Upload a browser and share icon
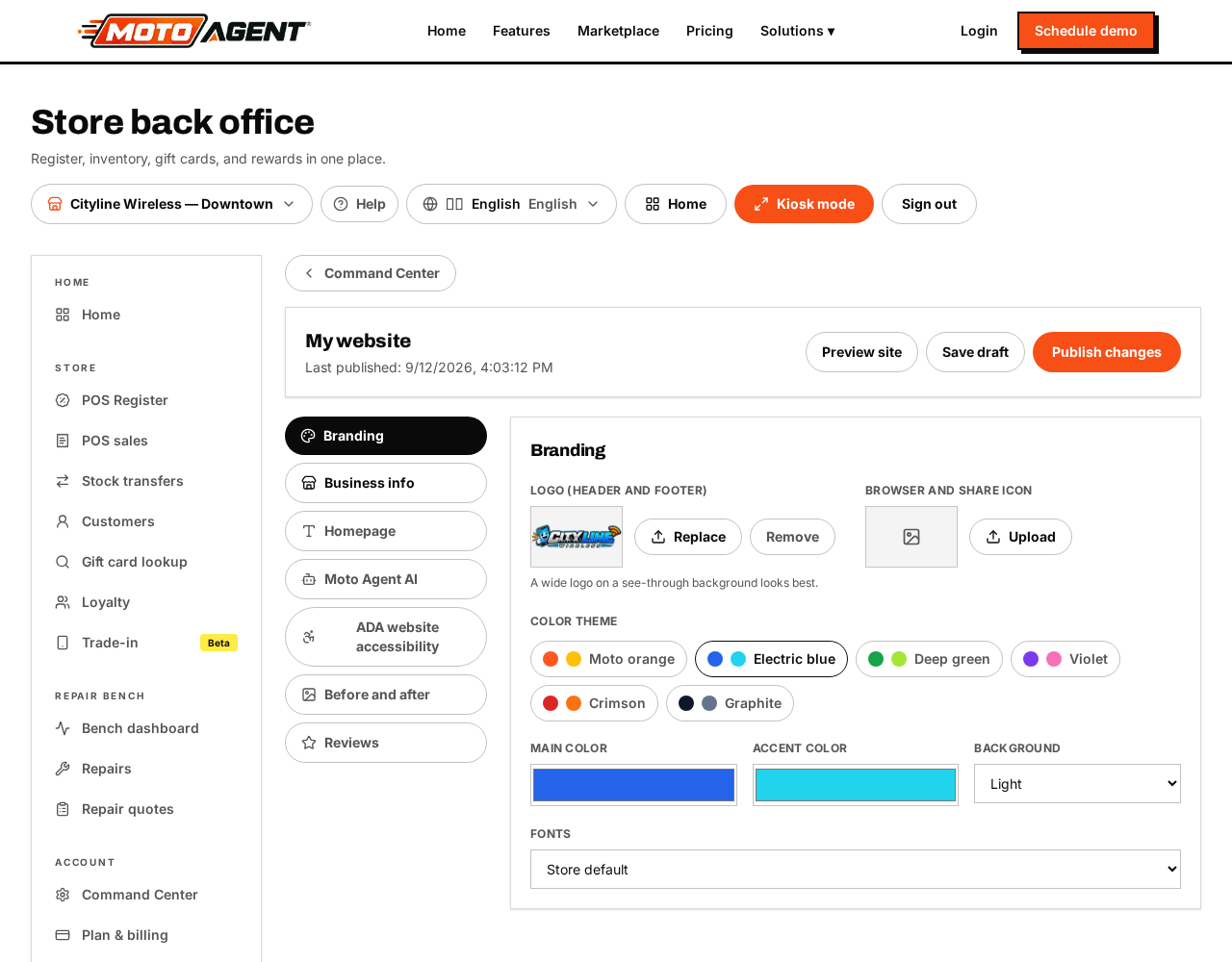 click(1020, 537)
